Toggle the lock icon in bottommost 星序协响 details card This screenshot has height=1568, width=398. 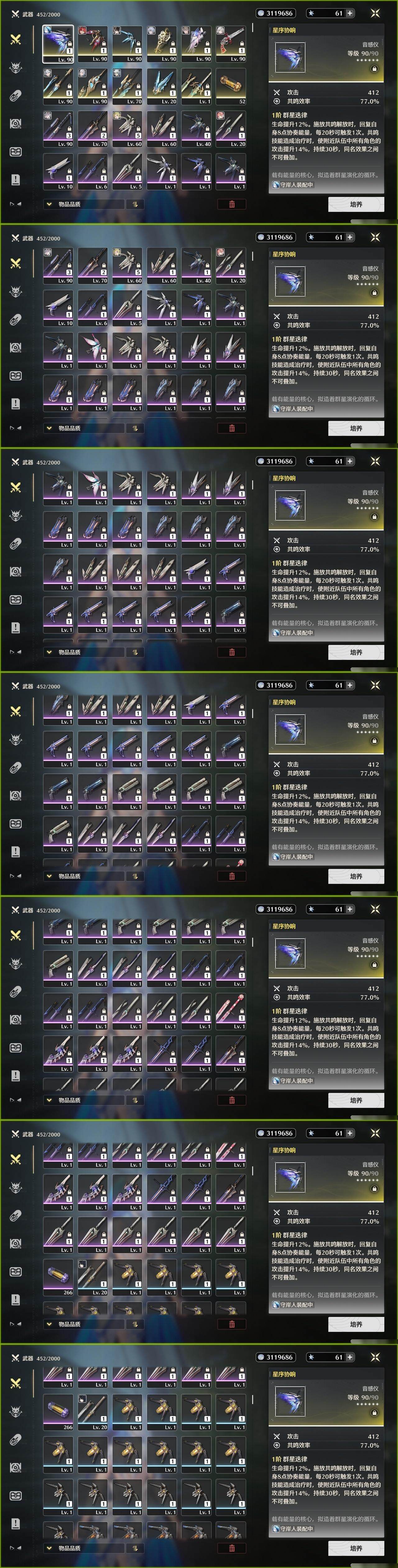[x=374, y=1413]
